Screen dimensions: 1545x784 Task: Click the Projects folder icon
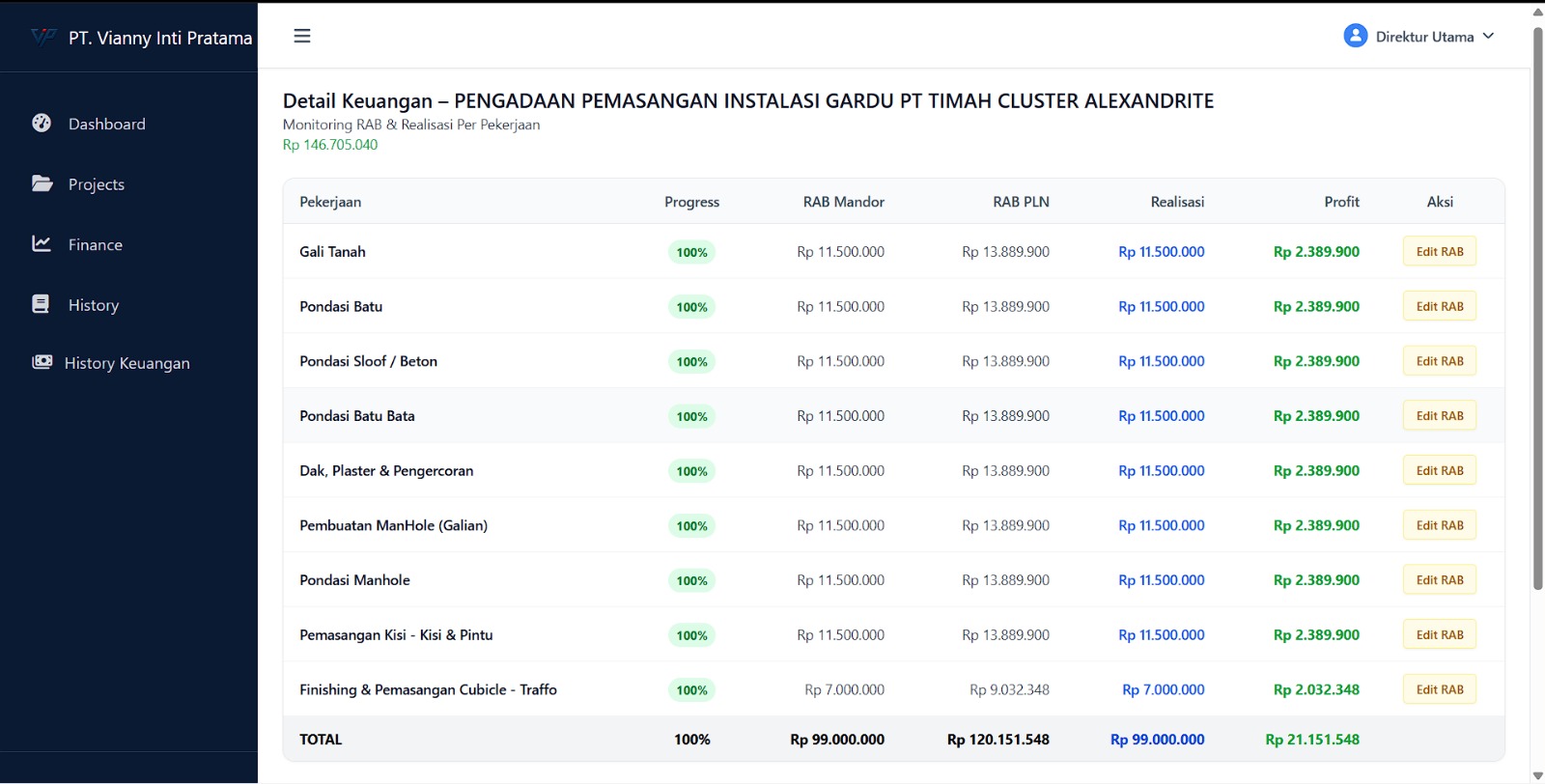[42, 183]
